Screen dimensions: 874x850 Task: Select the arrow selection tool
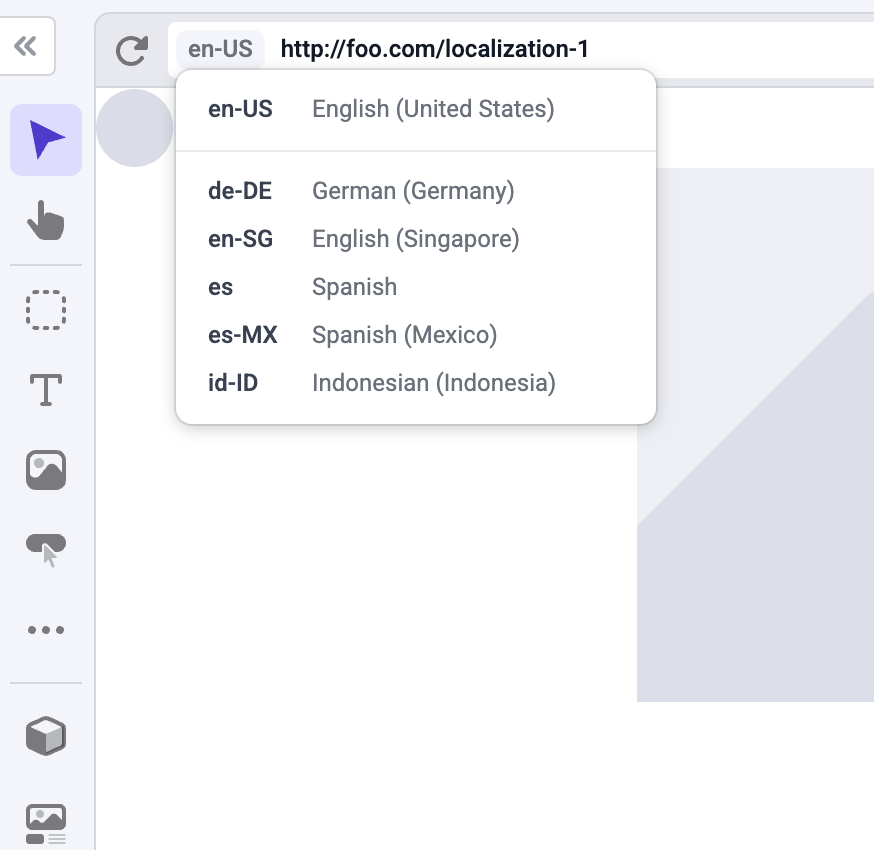45,140
